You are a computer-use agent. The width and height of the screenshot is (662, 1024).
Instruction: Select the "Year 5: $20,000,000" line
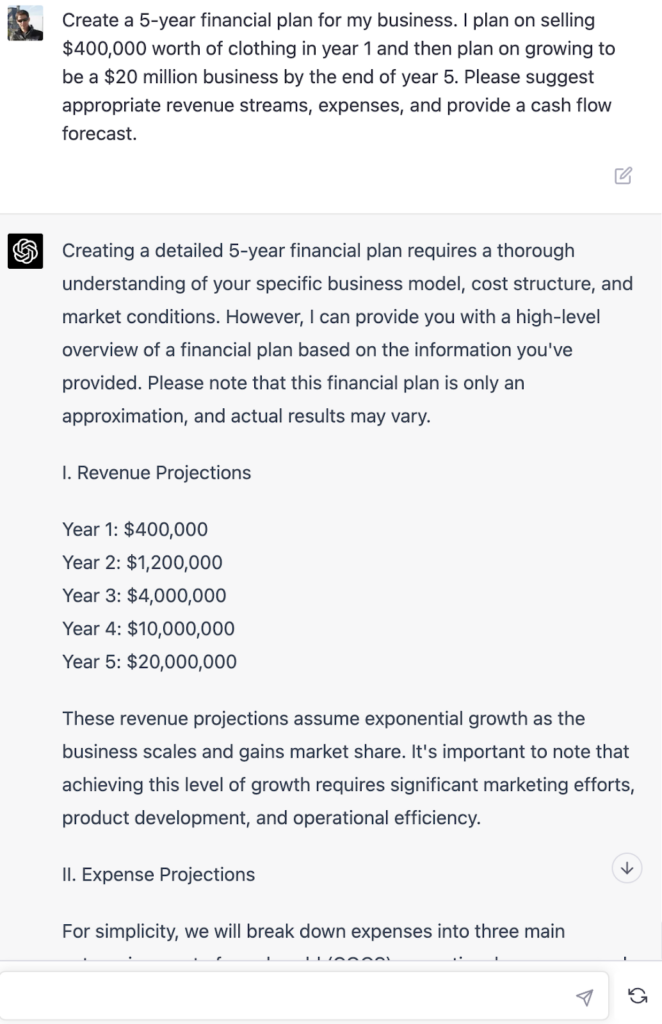(149, 661)
